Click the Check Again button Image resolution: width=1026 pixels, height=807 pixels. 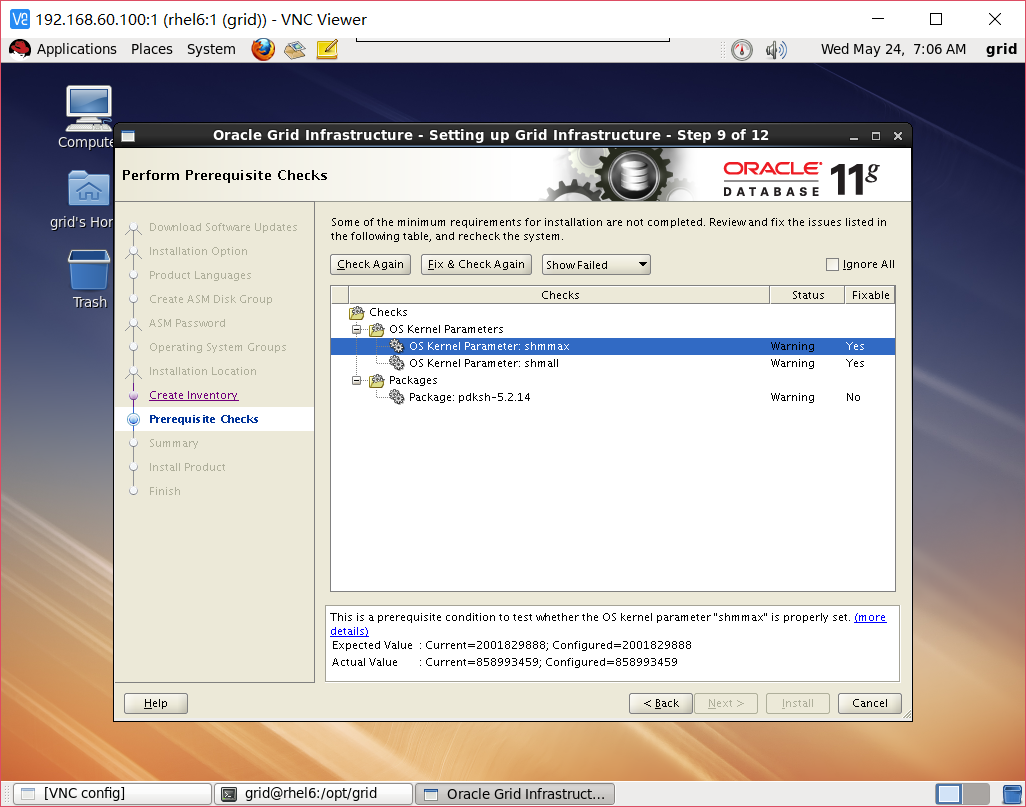(x=370, y=264)
